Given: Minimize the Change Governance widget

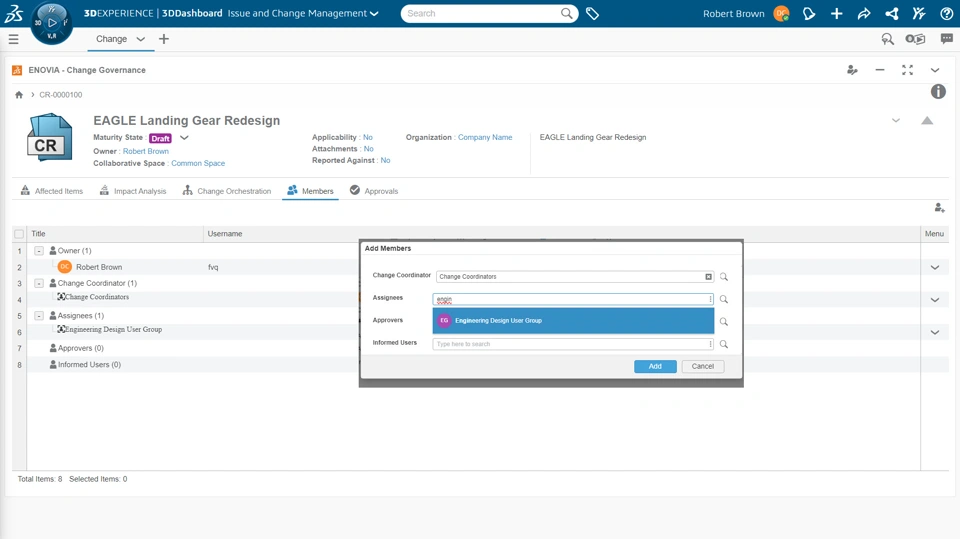Looking at the screenshot, I should coord(880,70).
